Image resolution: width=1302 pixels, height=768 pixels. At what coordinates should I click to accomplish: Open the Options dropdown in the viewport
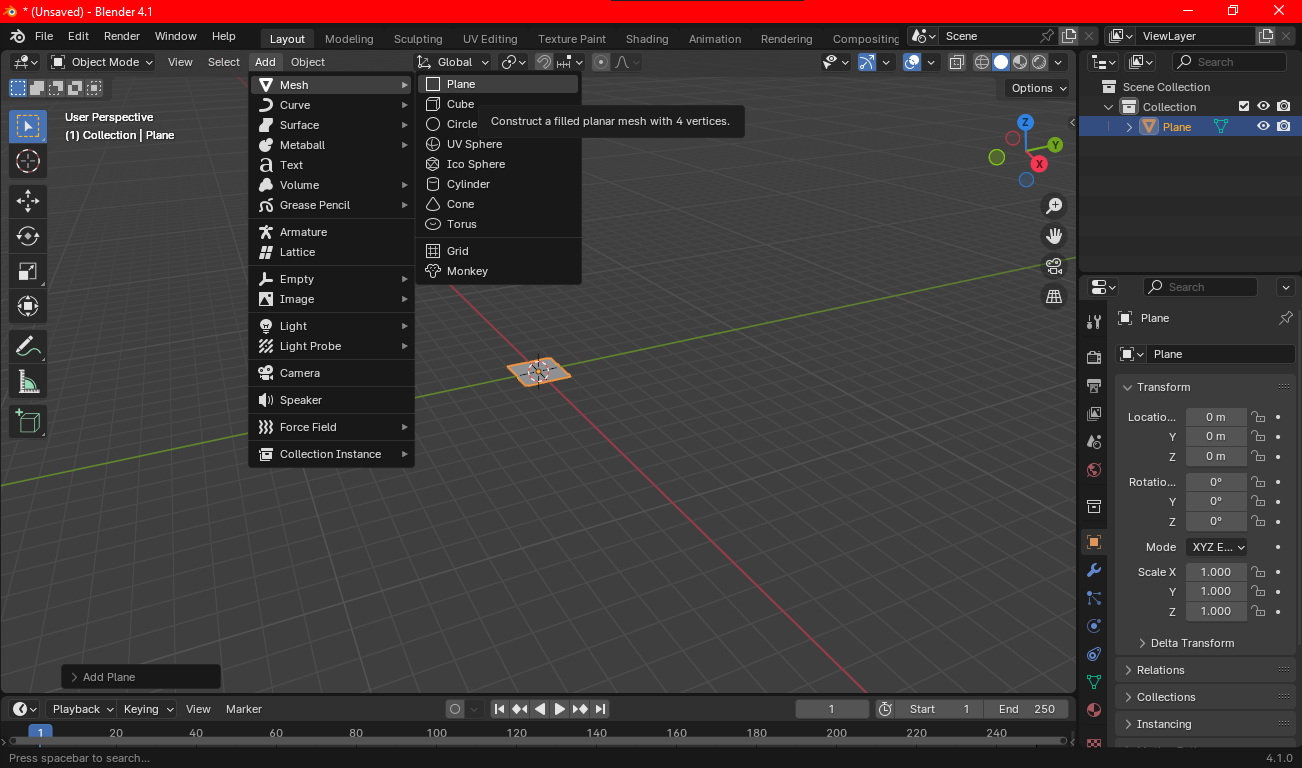click(x=1039, y=88)
